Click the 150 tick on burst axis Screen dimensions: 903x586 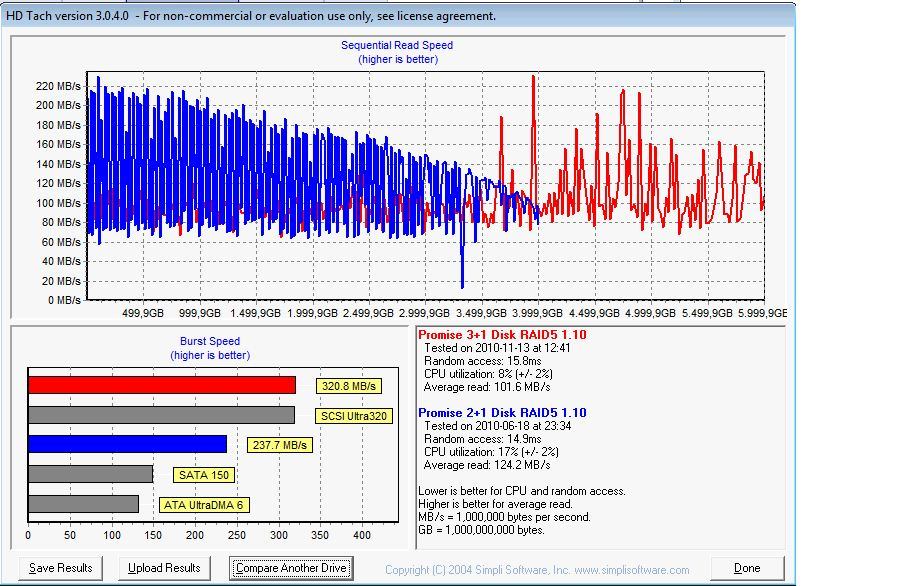[153, 535]
